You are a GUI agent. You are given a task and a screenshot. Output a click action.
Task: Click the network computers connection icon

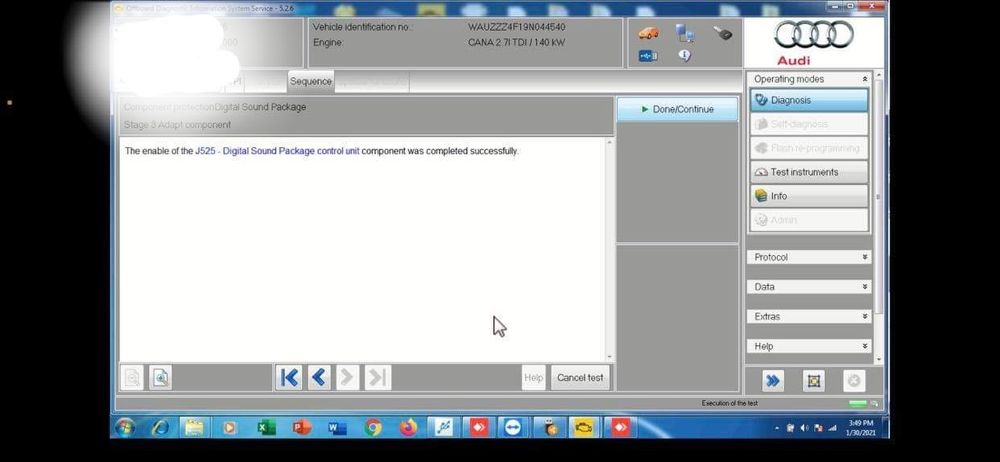tap(685, 33)
